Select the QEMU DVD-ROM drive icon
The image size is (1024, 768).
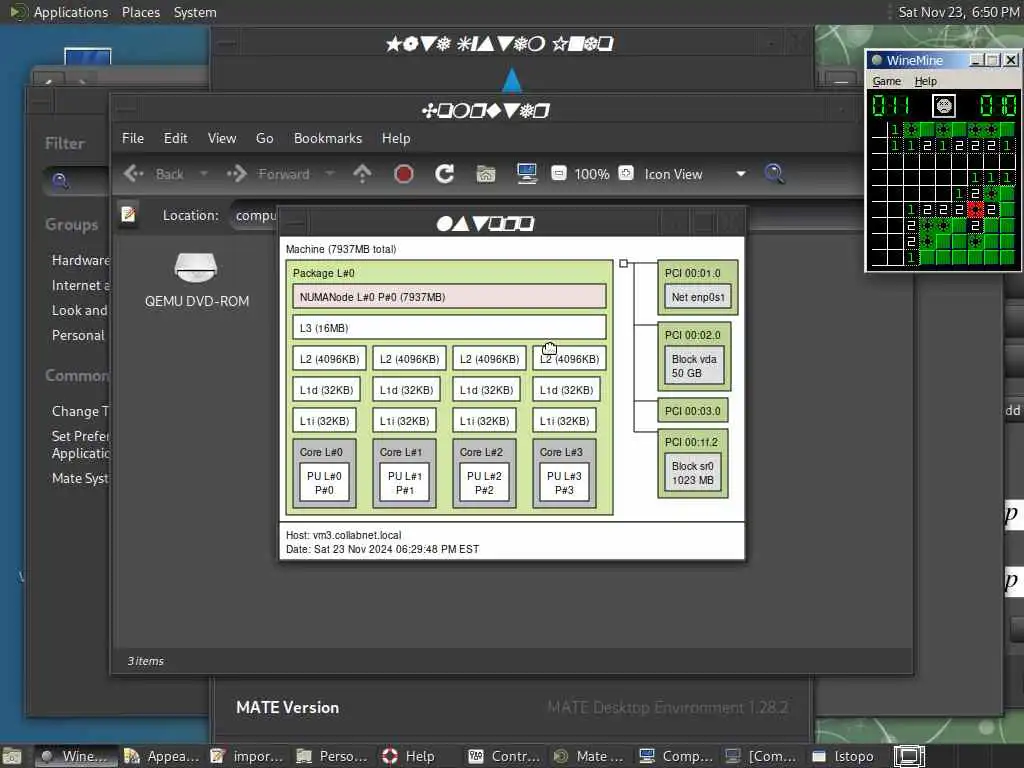coord(196,266)
